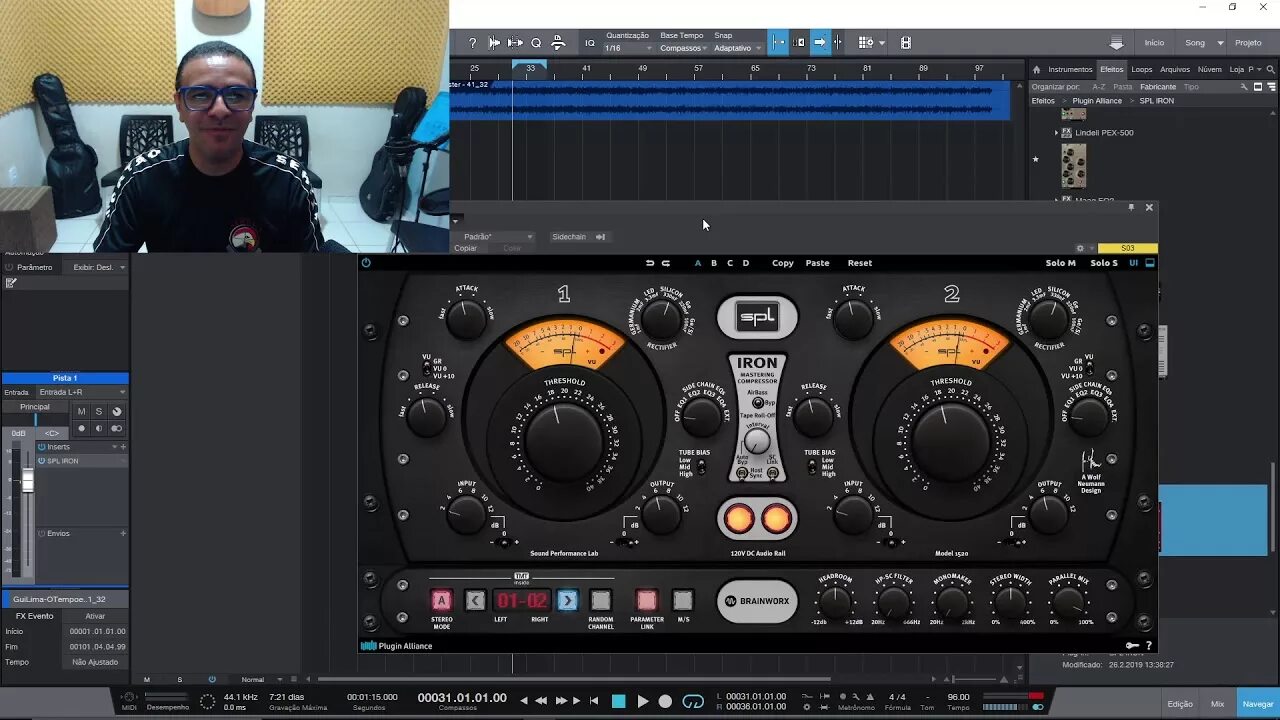Click the Pista 1 volume fader

[x=28, y=481]
